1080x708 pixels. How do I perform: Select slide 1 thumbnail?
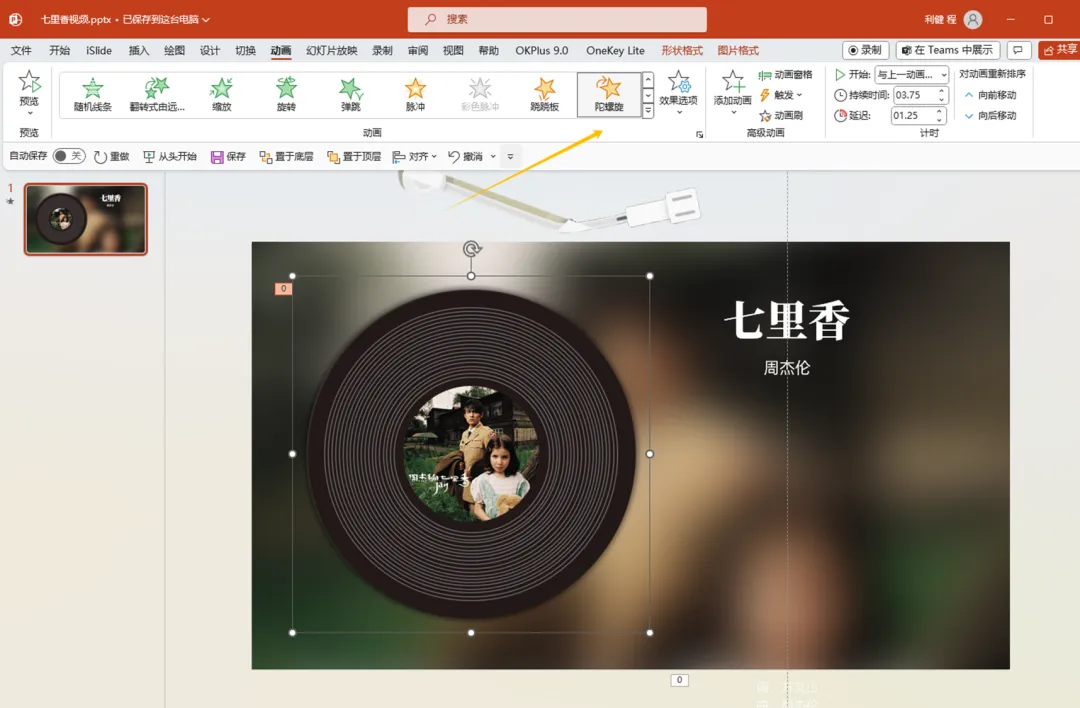86,219
